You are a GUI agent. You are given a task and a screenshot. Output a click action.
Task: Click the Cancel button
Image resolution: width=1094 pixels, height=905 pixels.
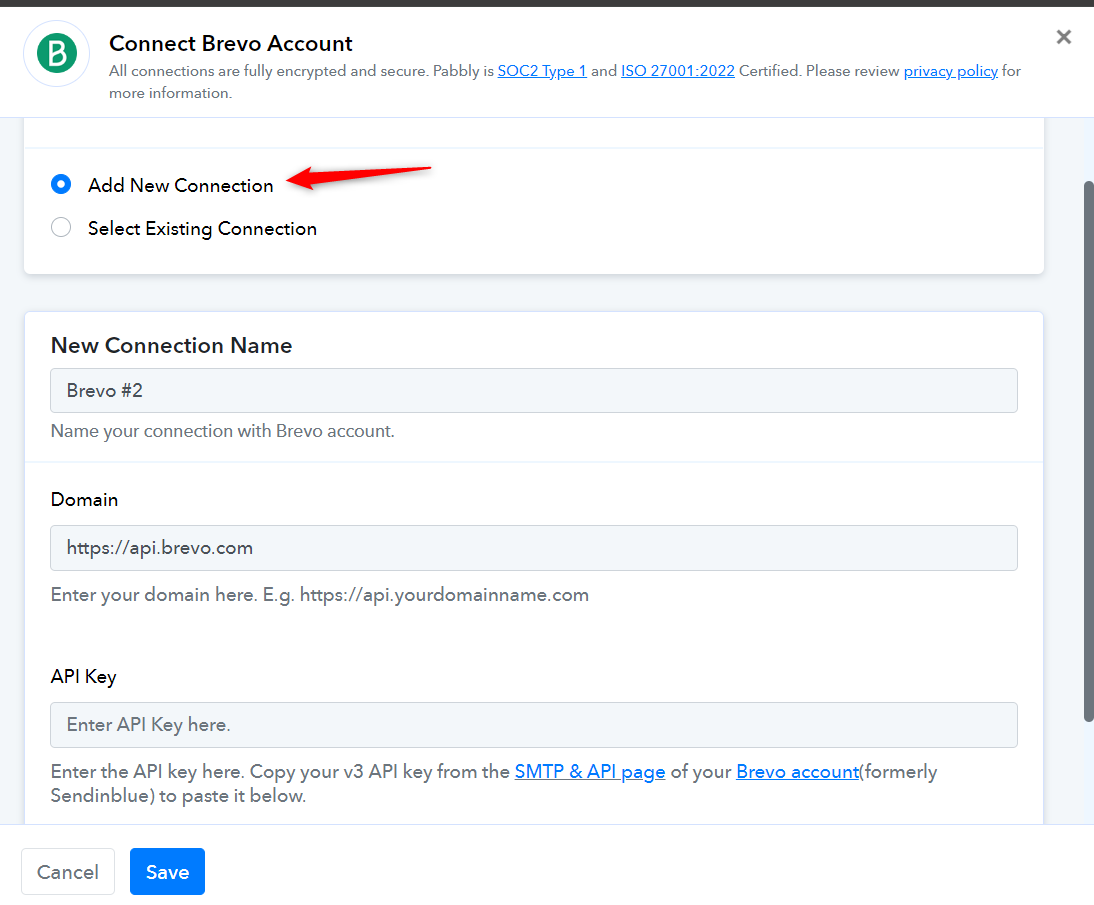pos(68,872)
